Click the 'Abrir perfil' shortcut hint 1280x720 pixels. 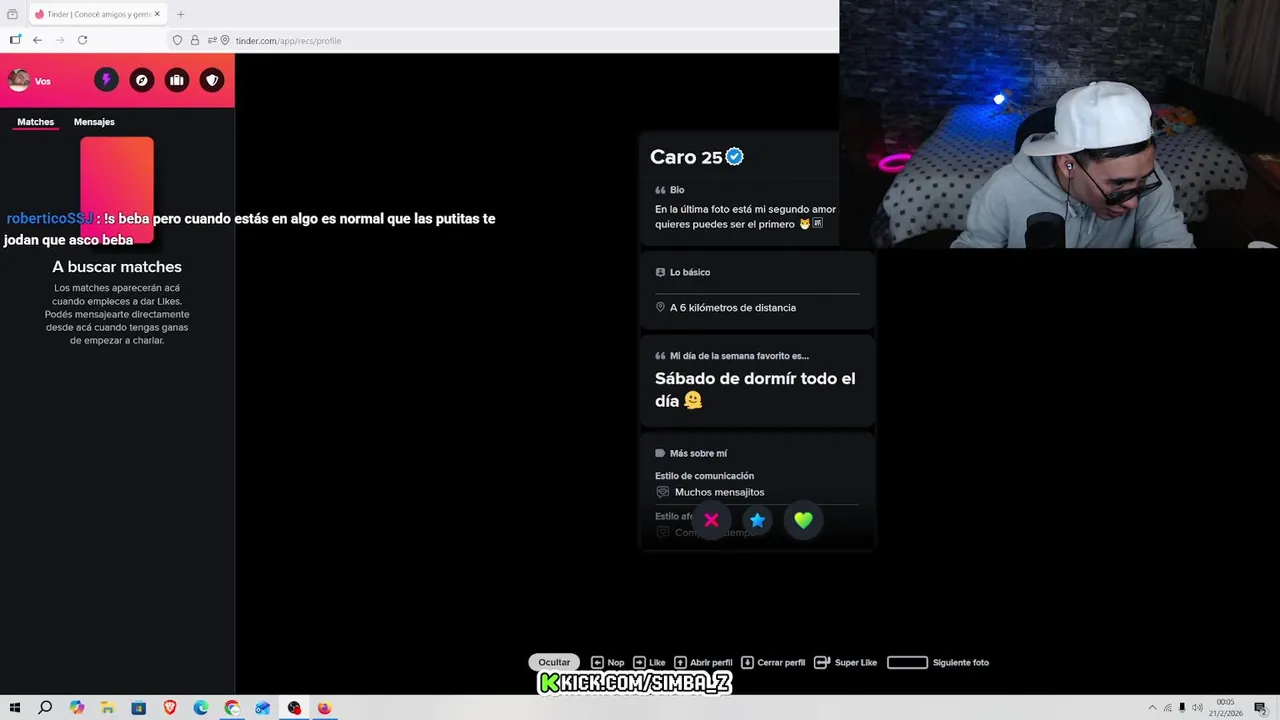pos(703,662)
